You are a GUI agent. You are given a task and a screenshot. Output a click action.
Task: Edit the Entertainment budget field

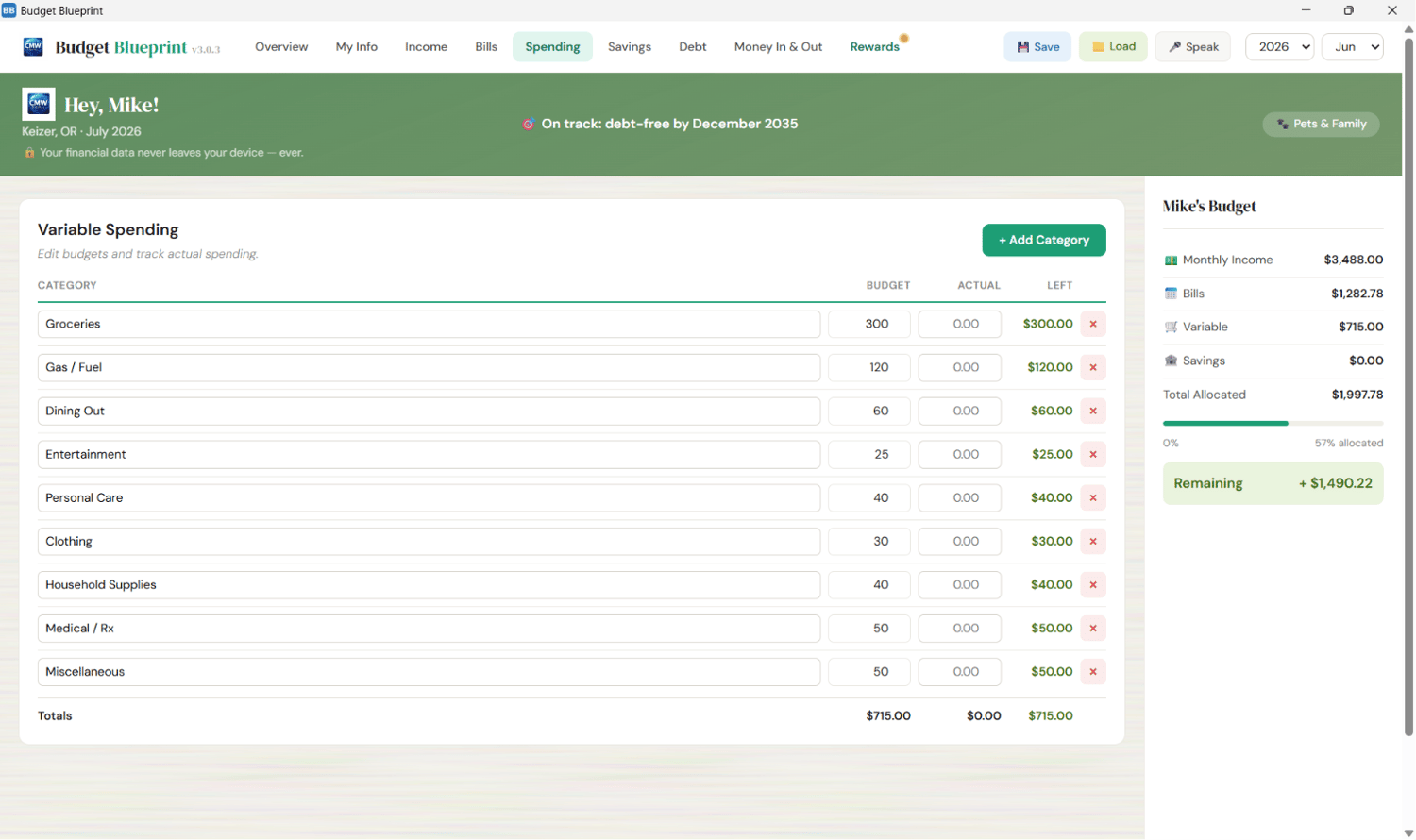tap(869, 454)
